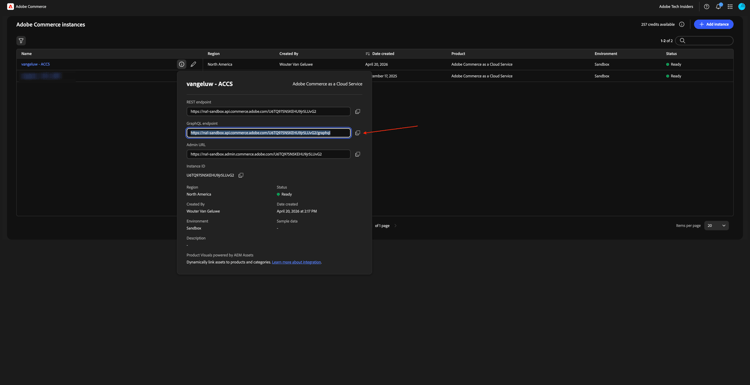Open Items per page dropdown

click(x=717, y=225)
